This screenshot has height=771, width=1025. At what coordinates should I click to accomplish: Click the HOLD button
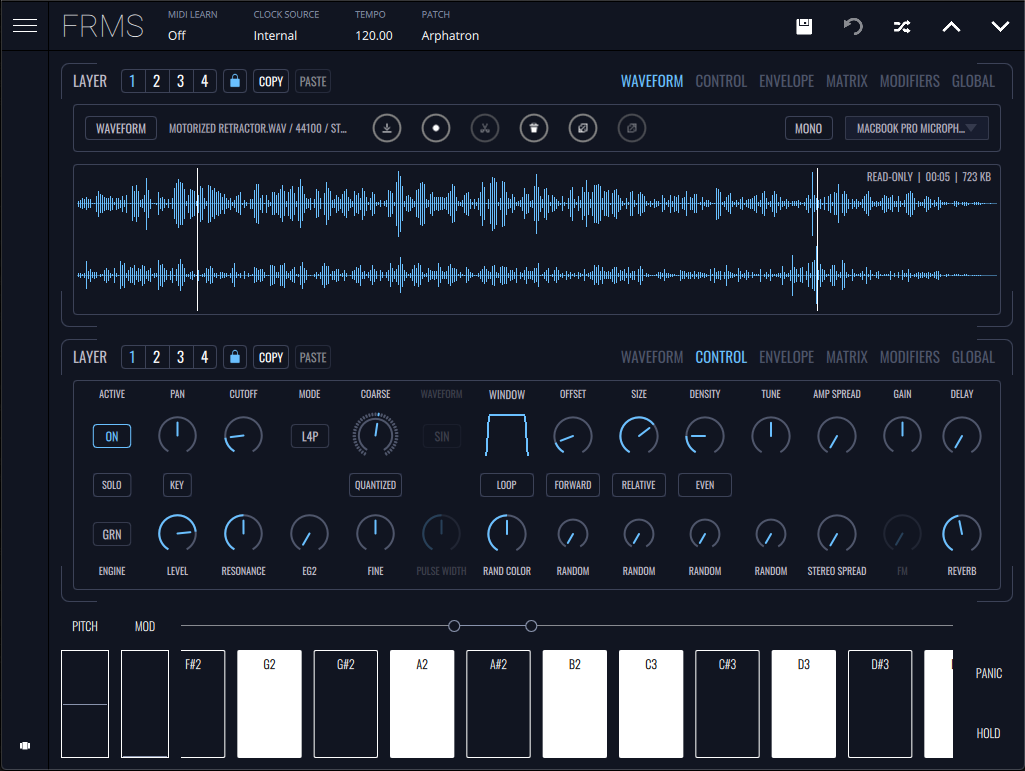click(x=988, y=733)
